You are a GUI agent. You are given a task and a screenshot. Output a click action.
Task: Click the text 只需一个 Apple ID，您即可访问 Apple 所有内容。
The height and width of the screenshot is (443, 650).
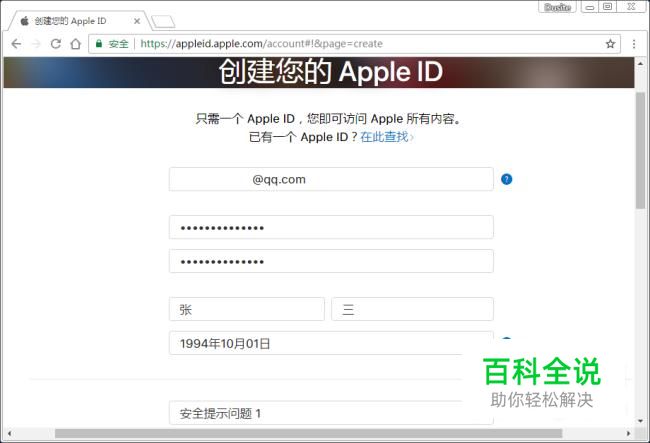click(328, 119)
